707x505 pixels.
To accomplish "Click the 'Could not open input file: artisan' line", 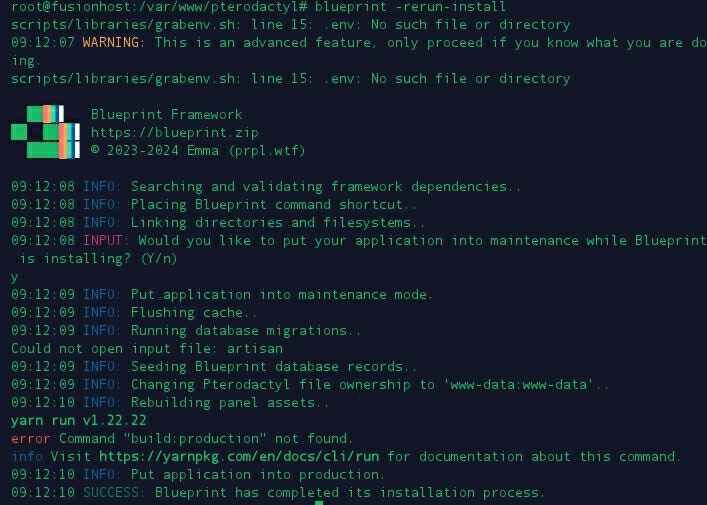I will [x=147, y=349].
